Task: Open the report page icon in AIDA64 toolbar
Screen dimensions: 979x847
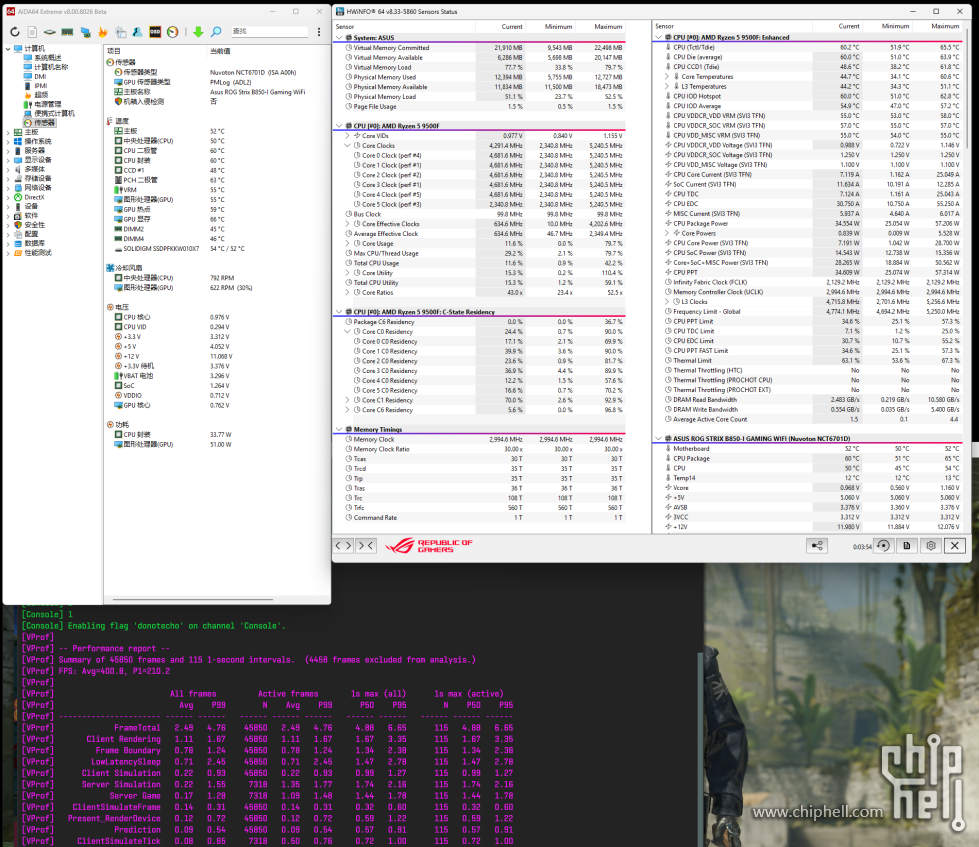Action: coord(32,32)
